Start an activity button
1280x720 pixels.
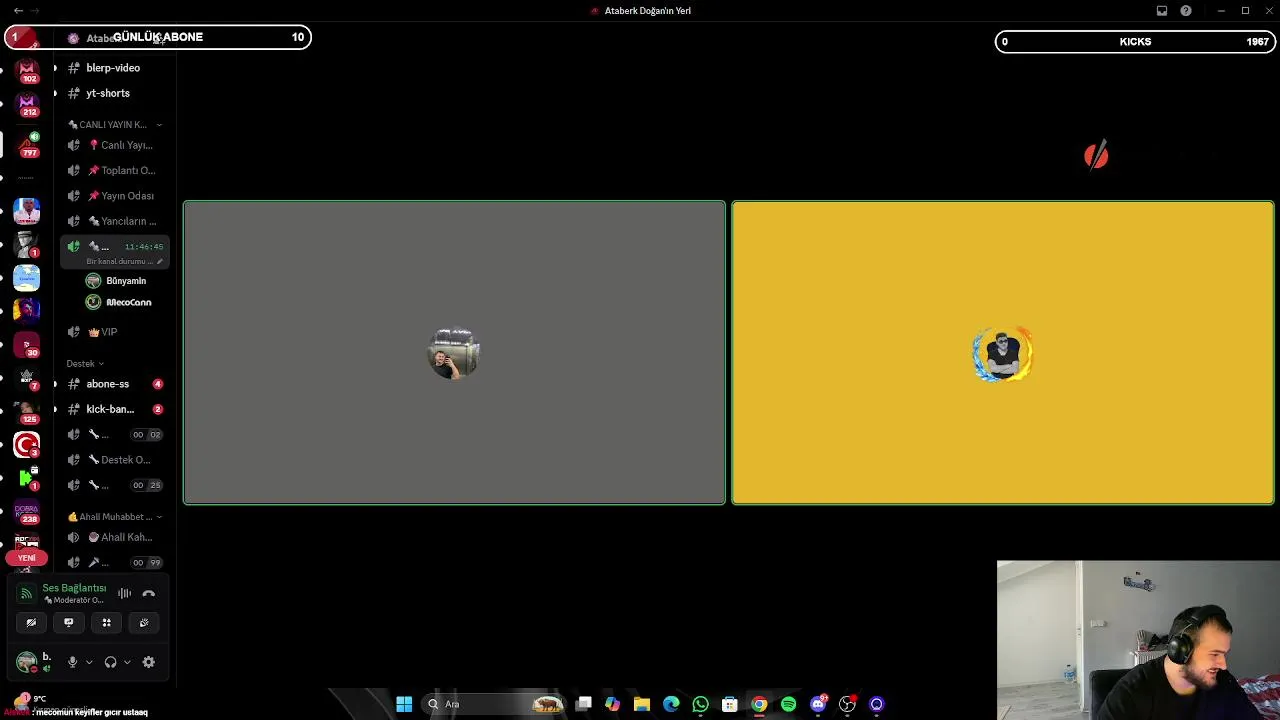point(106,622)
